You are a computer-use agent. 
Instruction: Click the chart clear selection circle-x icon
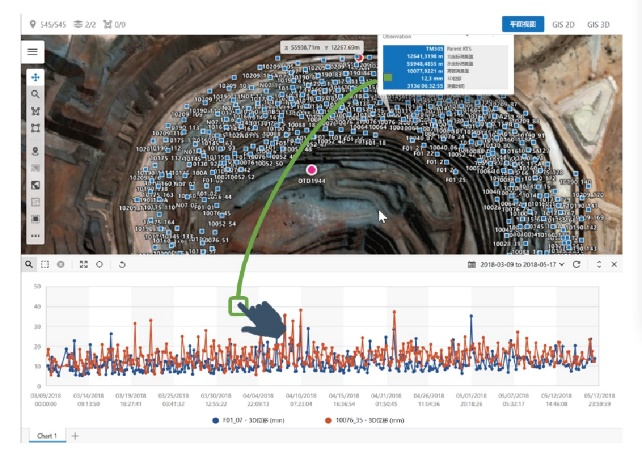(61, 265)
